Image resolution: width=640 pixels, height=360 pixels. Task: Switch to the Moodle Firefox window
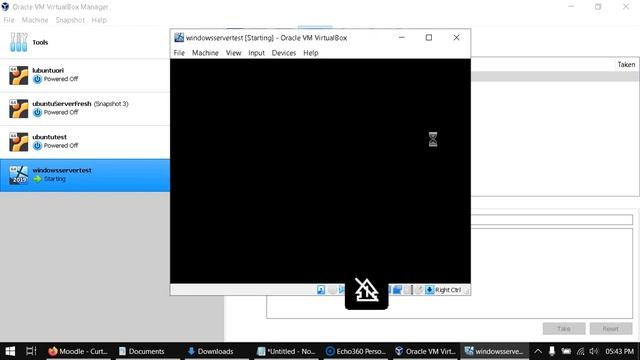[78, 351]
